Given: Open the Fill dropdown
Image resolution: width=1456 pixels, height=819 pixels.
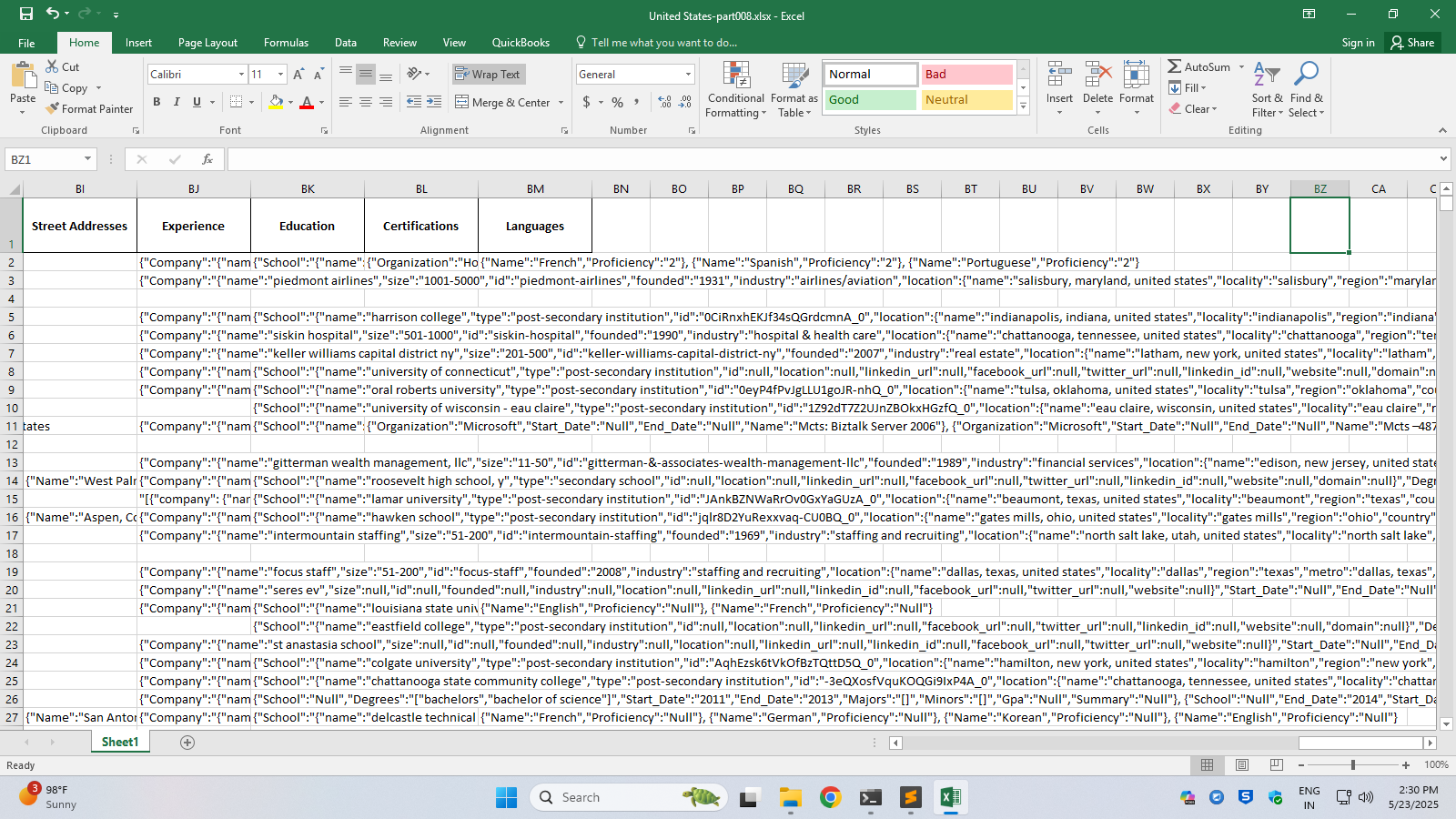Looking at the screenshot, I should pyautogui.click(x=1188, y=88).
